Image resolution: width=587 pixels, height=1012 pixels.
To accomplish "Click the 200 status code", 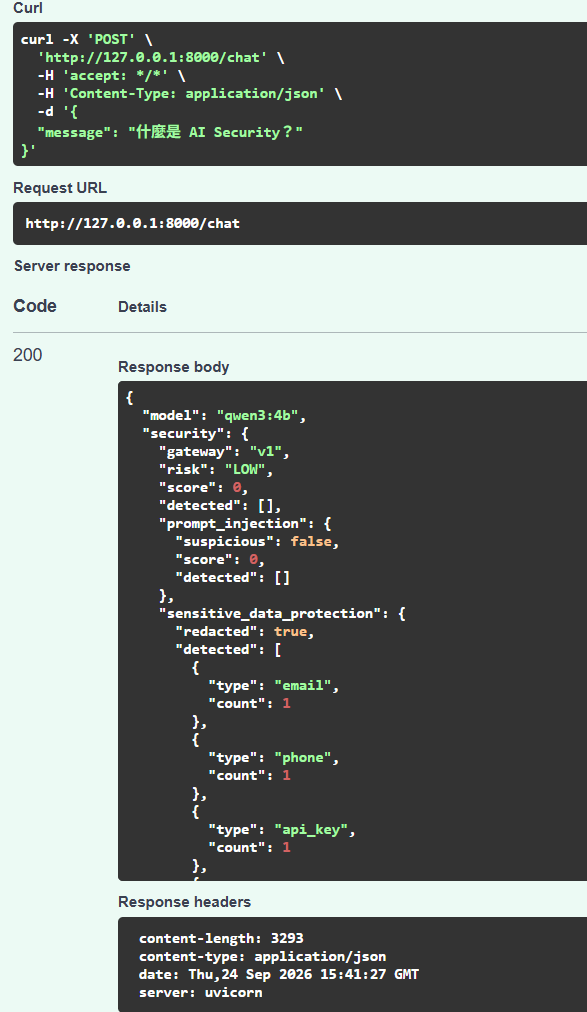I will pos(28,355).
